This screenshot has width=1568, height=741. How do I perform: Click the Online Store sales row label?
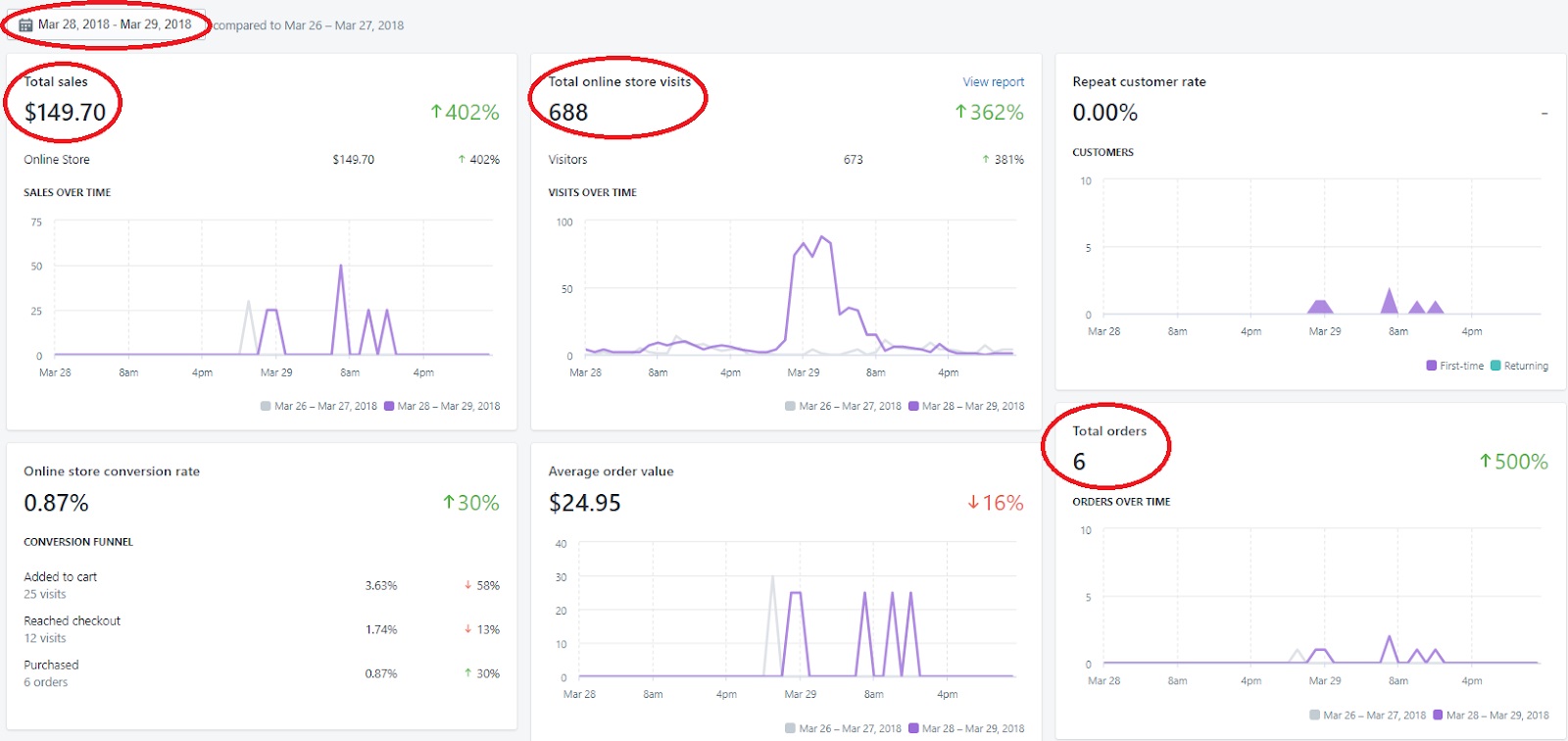(x=57, y=160)
